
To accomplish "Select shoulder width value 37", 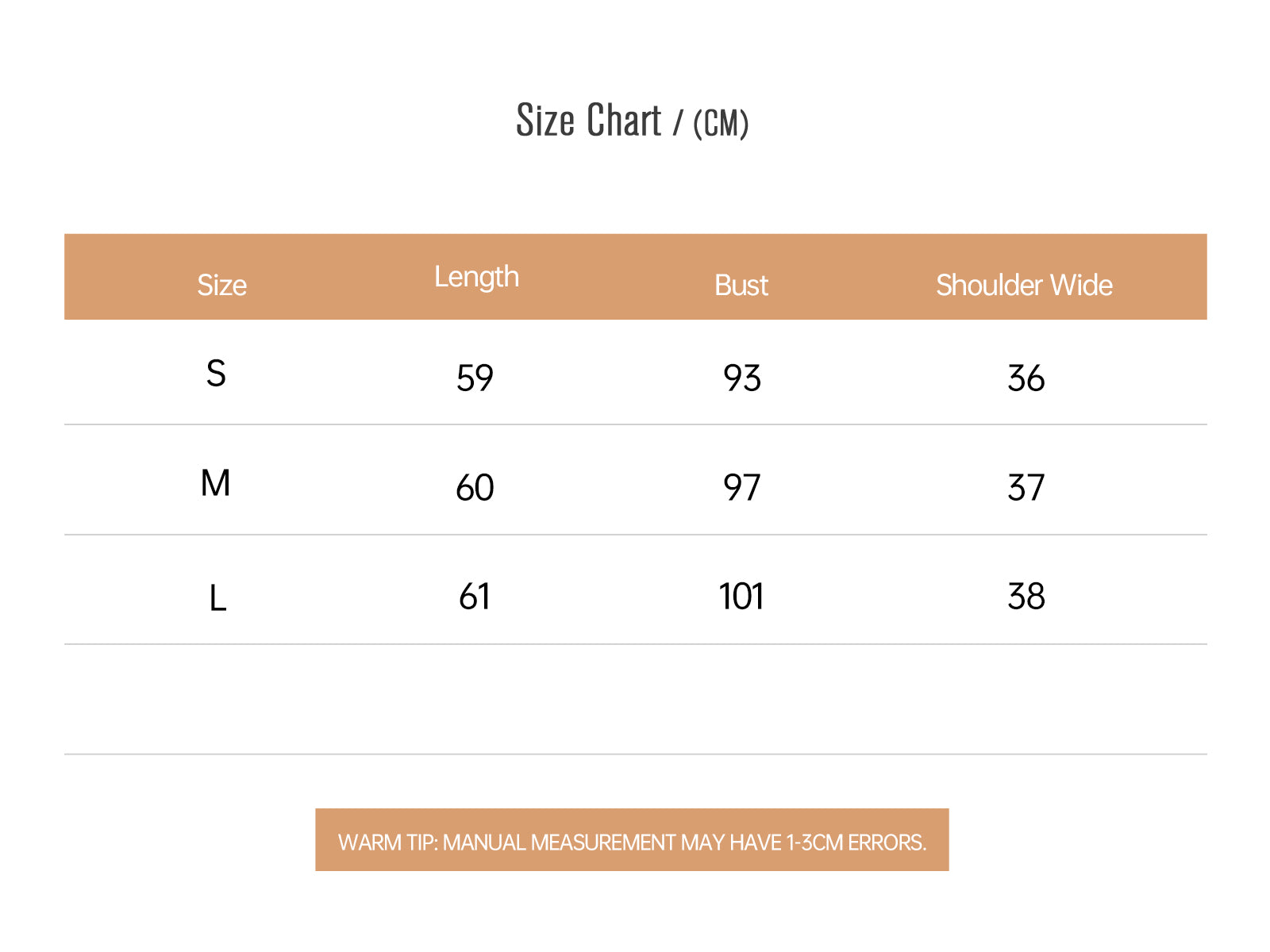I will coord(1026,487).
